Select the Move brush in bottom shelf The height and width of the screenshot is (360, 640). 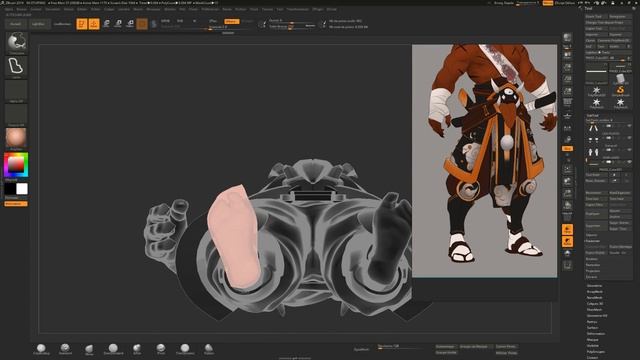click(89, 349)
